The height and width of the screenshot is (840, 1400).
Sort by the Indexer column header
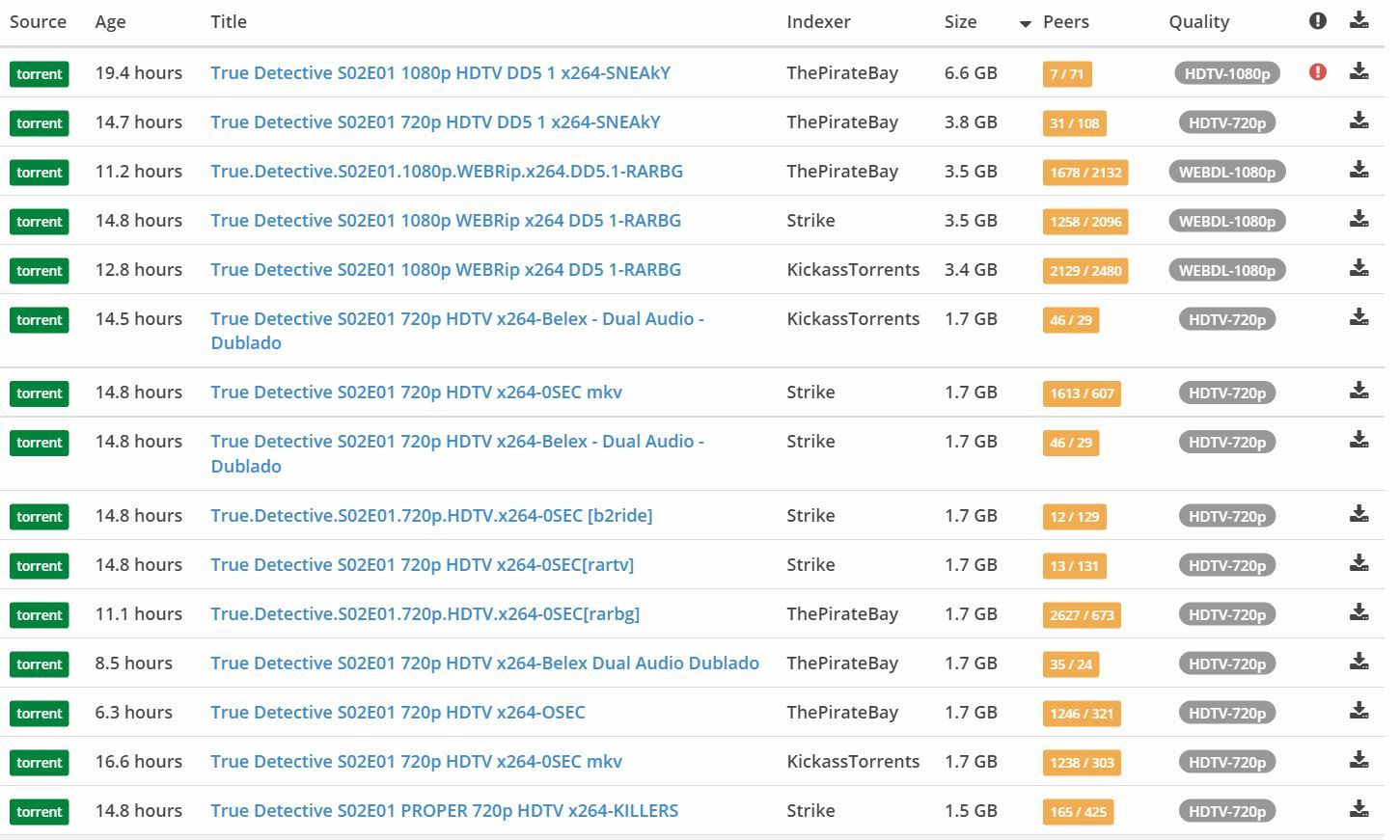[x=818, y=22]
